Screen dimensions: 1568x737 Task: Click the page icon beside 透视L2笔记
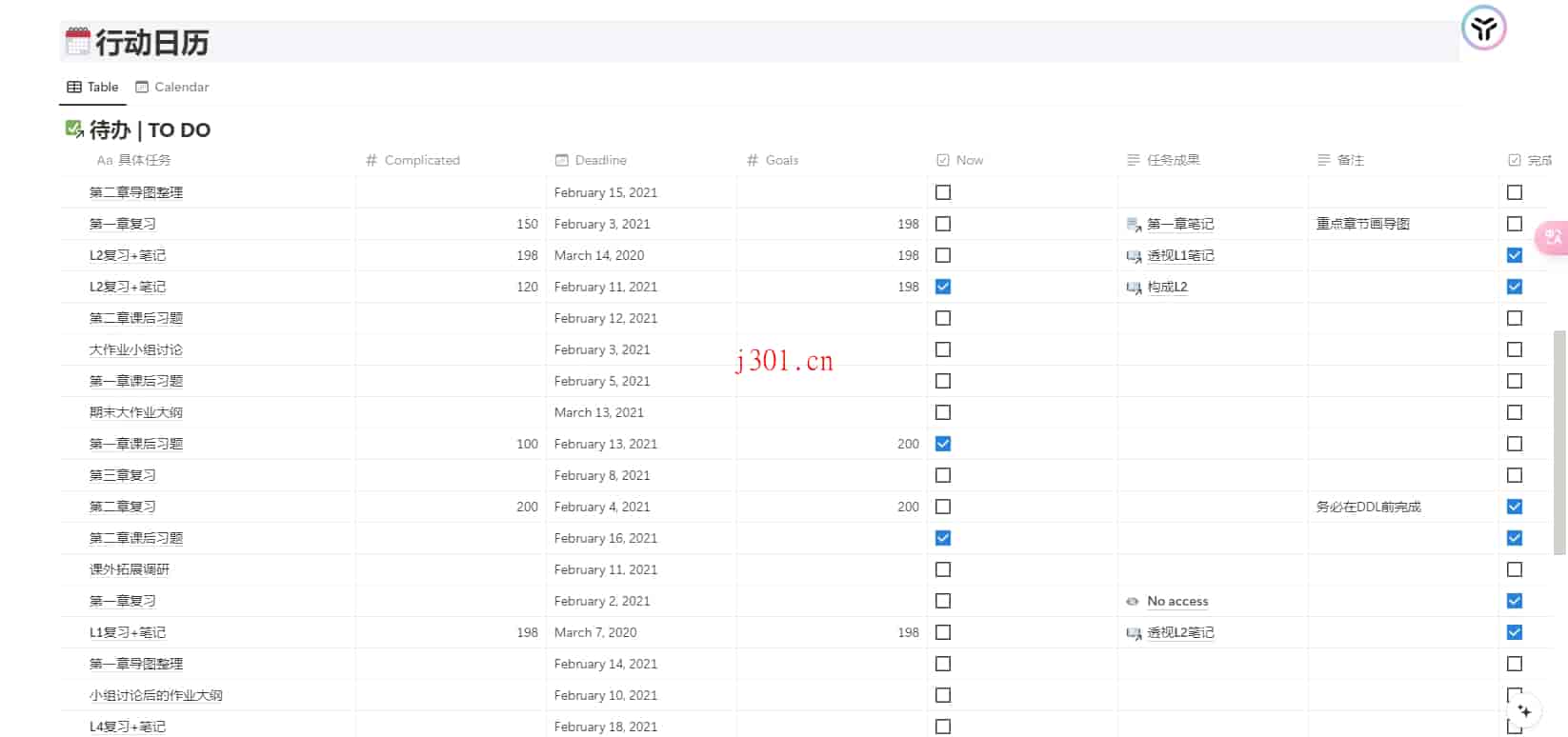click(1134, 632)
